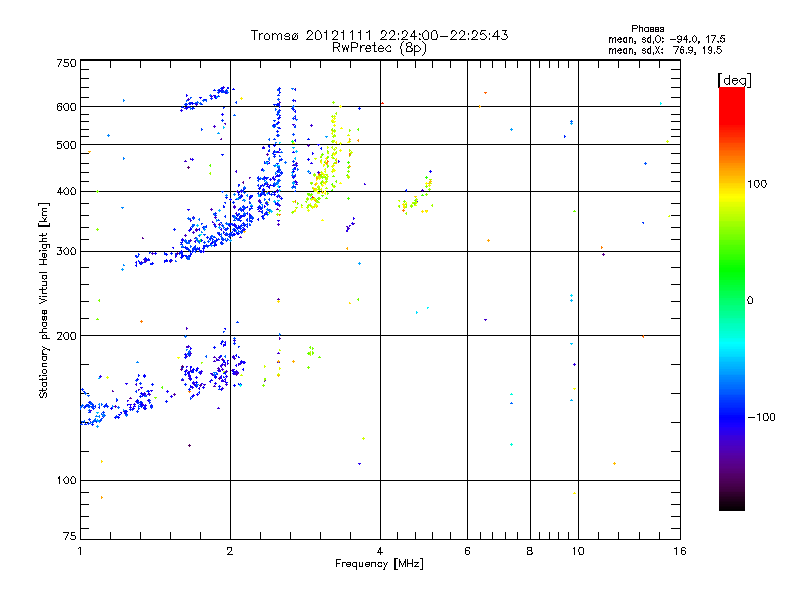Click the x-axis tick label '1'
This screenshot has height=600, width=800.
click(80, 551)
